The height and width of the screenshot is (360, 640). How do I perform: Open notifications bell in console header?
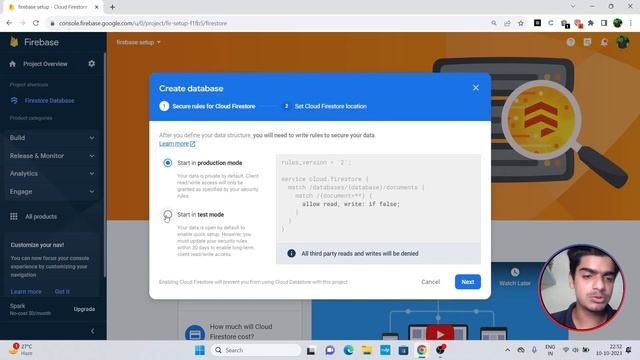coord(604,42)
